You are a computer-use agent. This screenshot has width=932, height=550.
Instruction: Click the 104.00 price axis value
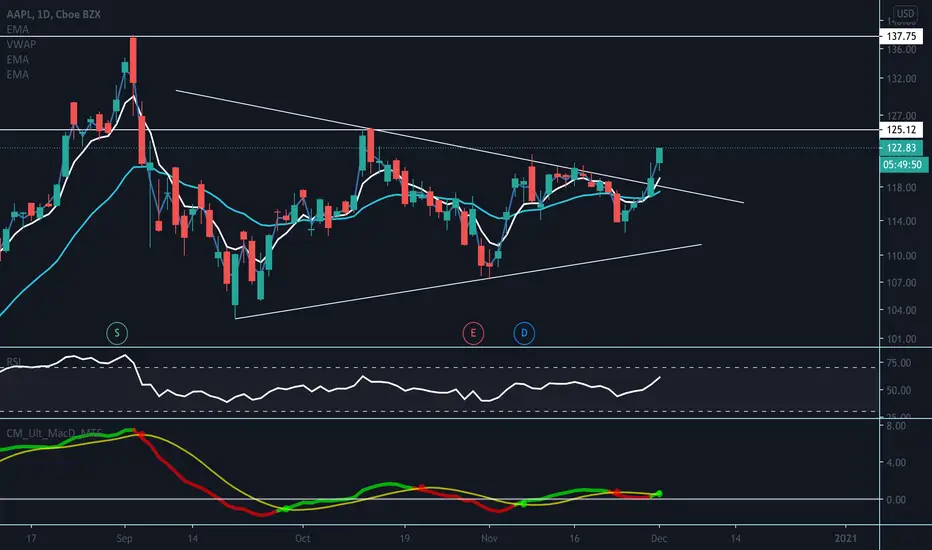[901, 310]
